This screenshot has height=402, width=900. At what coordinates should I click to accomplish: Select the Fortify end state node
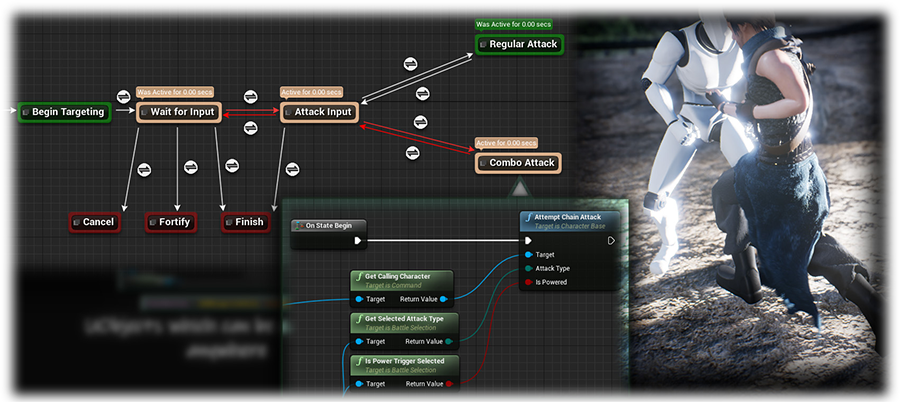click(171, 222)
